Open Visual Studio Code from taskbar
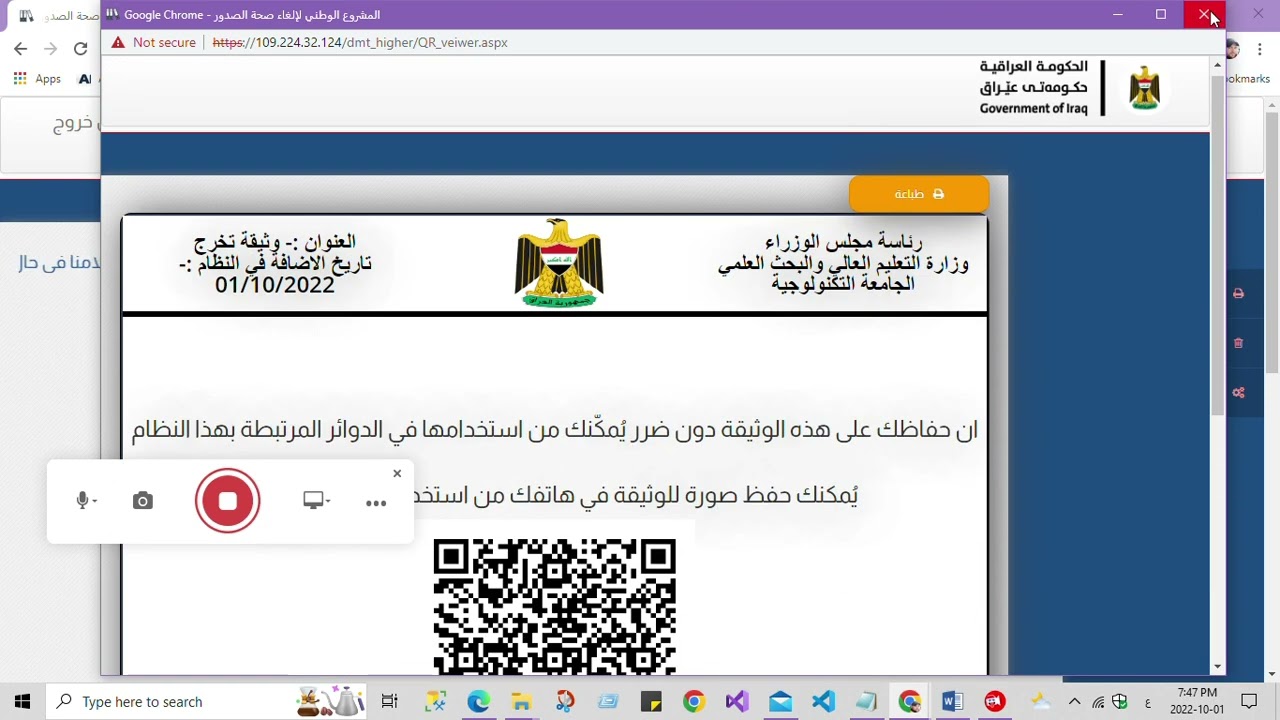Viewport: 1280px width, 720px height. [823, 701]
